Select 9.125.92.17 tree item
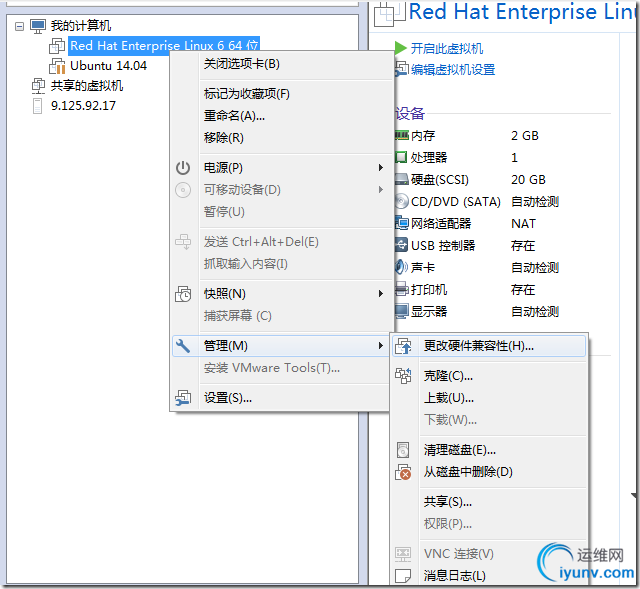The width and height of the screenshot is (640, 589). [x=83, y=106]
